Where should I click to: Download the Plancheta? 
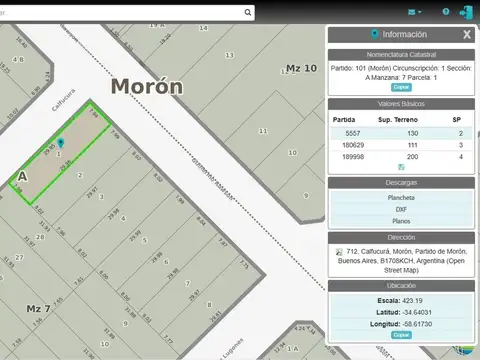pyautogui.click(x=401, y=198)
